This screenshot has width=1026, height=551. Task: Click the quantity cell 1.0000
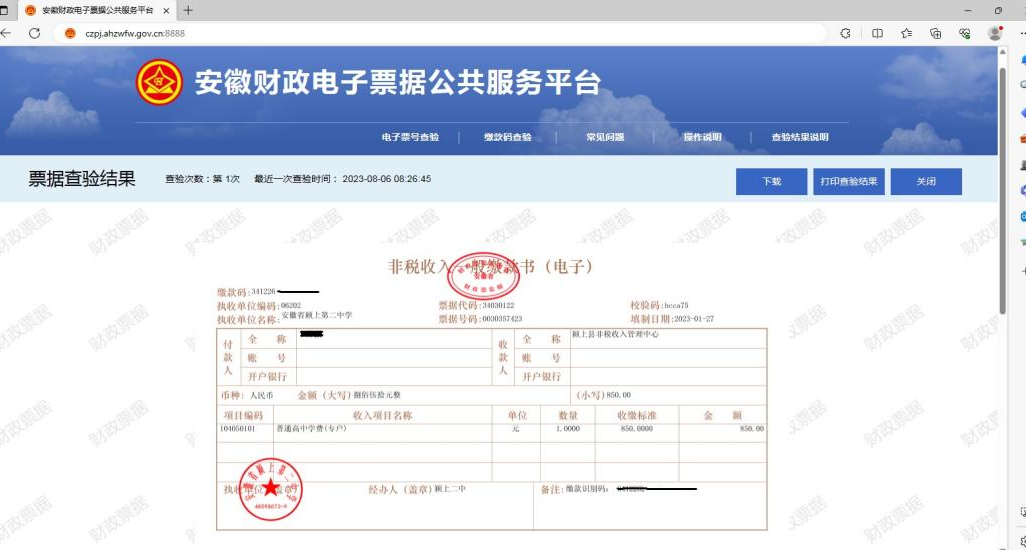pyautogui.click(x=568, y=429)
